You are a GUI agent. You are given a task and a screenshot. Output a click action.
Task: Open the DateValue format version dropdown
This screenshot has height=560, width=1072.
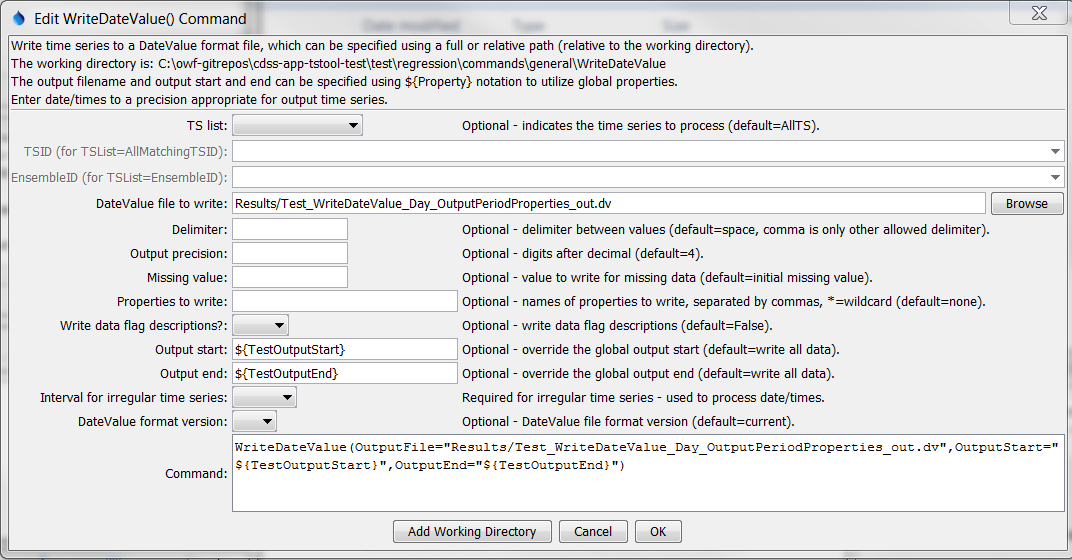coord(254,421)
